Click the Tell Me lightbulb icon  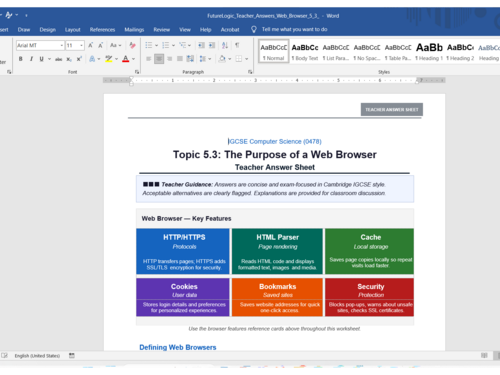tap(254, 30)
